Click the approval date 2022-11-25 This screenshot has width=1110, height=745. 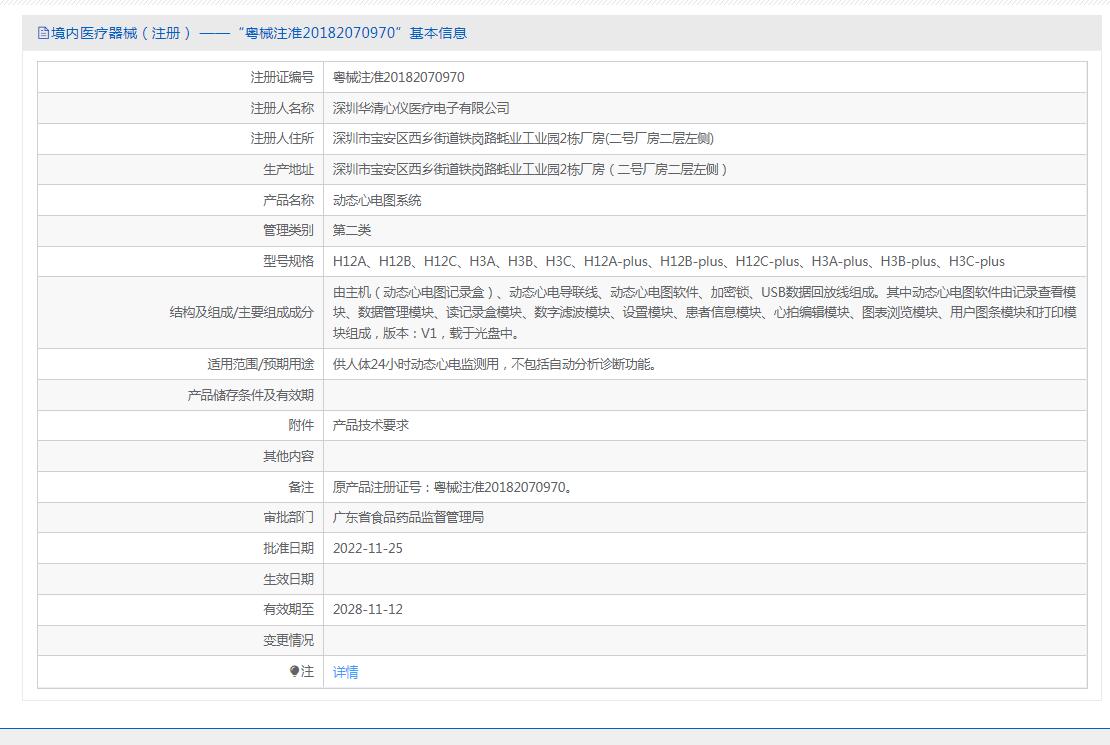pos(367,548)
